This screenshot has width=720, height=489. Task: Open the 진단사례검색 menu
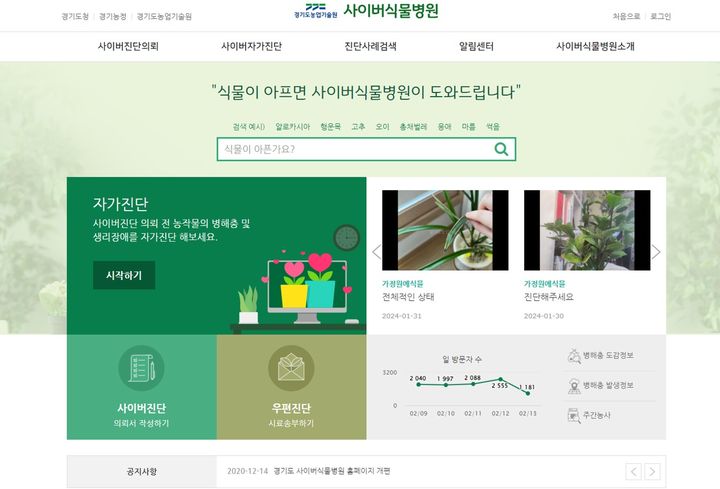(x=370, y=46)
